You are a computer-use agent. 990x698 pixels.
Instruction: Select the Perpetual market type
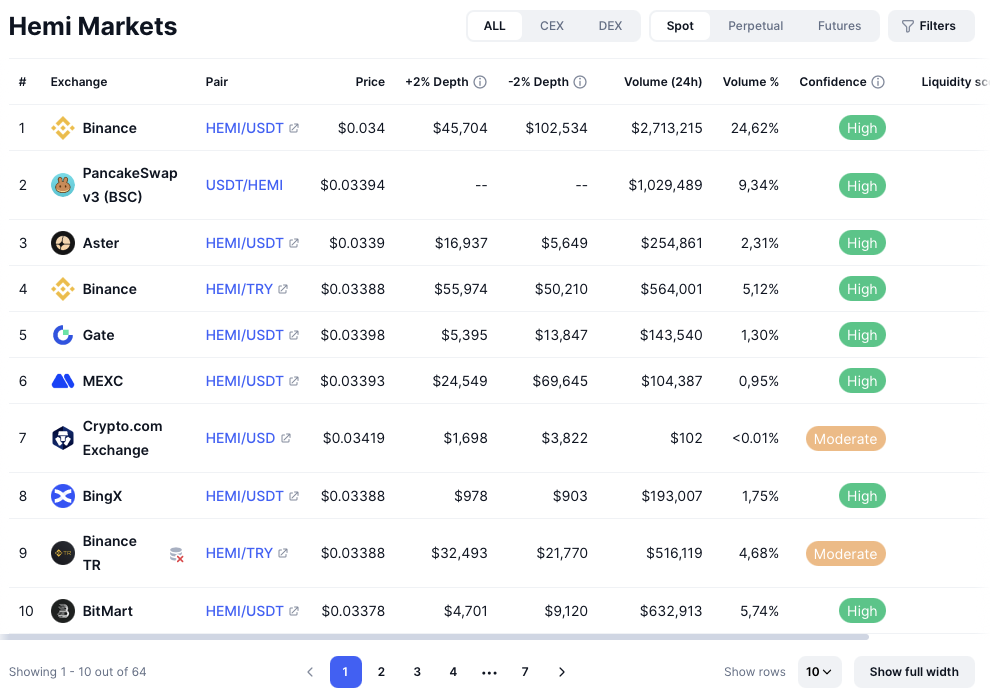pos(755,26)
